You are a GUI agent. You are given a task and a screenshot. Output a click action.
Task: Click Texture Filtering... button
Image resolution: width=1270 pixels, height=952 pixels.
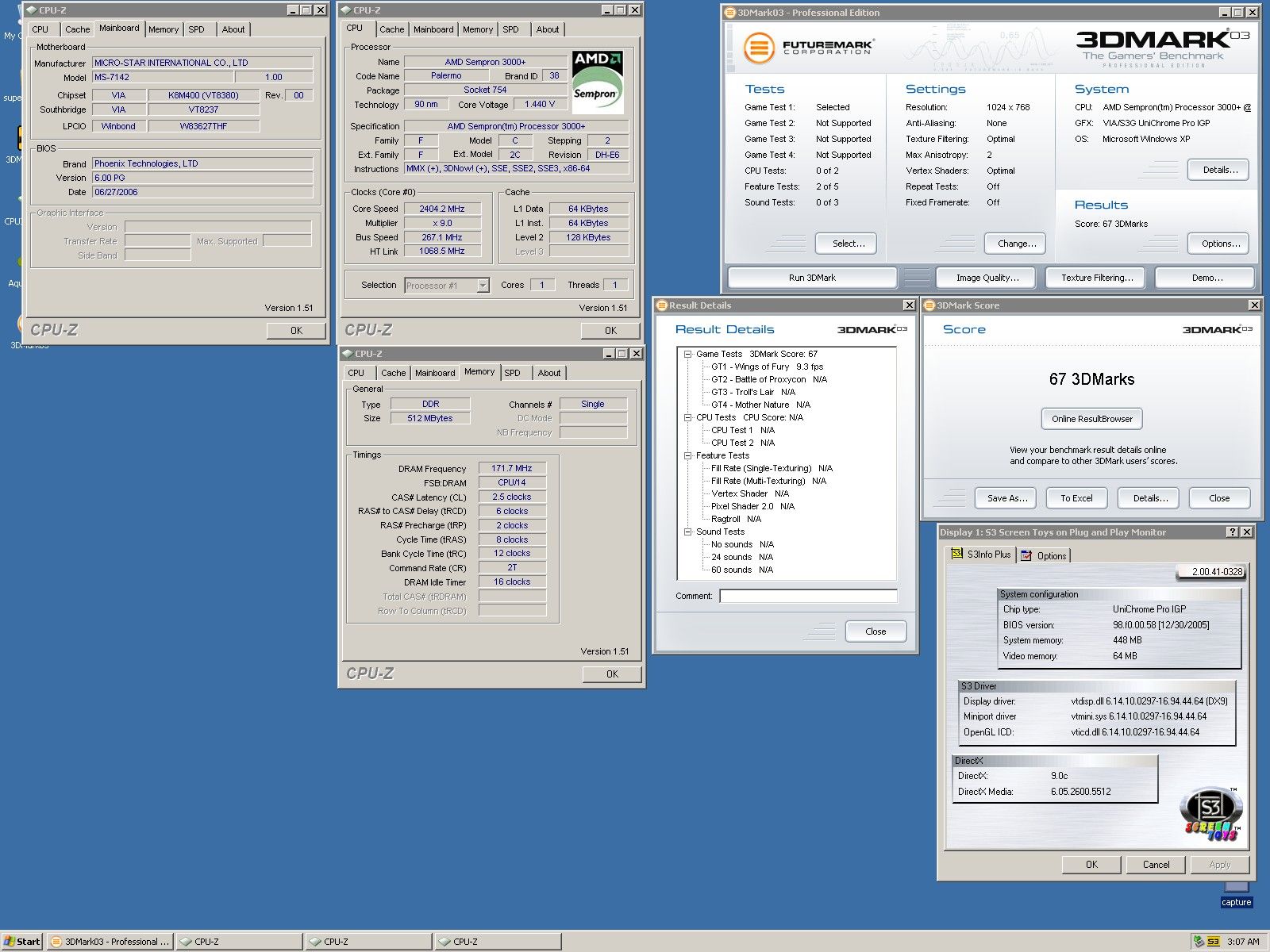point(1097,278)
